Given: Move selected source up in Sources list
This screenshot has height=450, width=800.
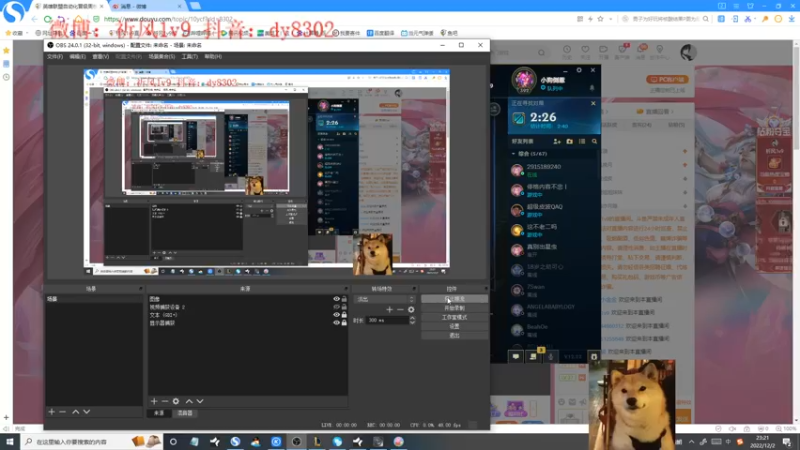Looking at the screenshot, I should 189,402.
